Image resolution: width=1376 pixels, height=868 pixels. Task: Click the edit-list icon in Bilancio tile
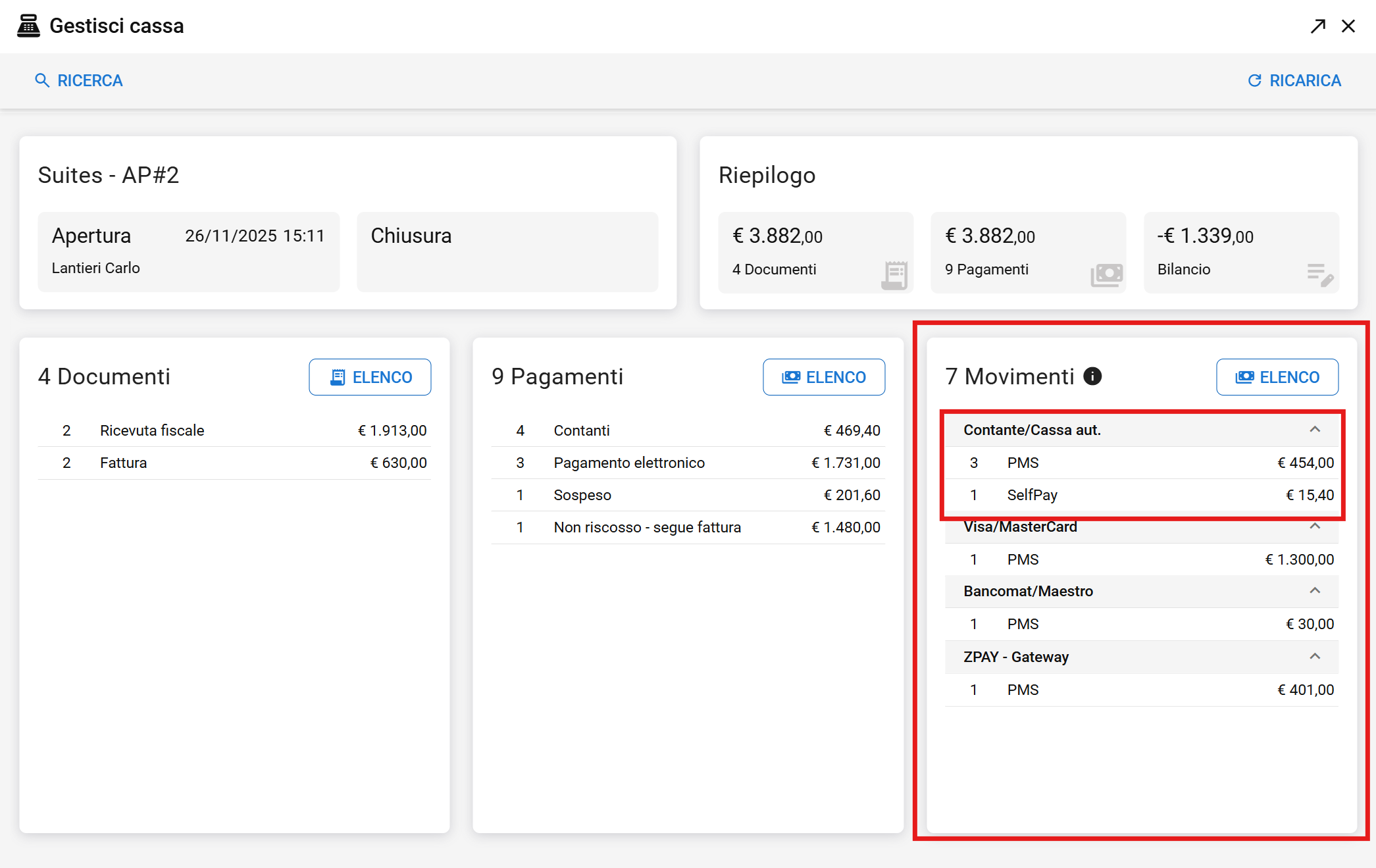click(x=1320, y=275)
